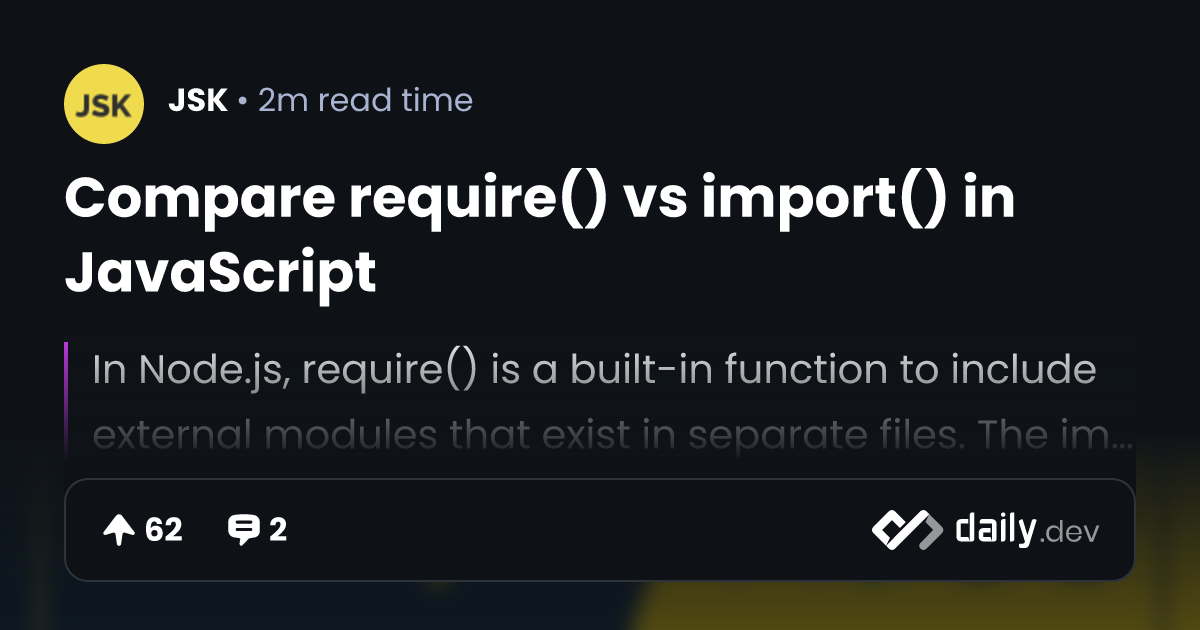This screenshot has height=630, width=1200.
Task: Click the daily.dev logo mark icon
Action: coord(906,530)
